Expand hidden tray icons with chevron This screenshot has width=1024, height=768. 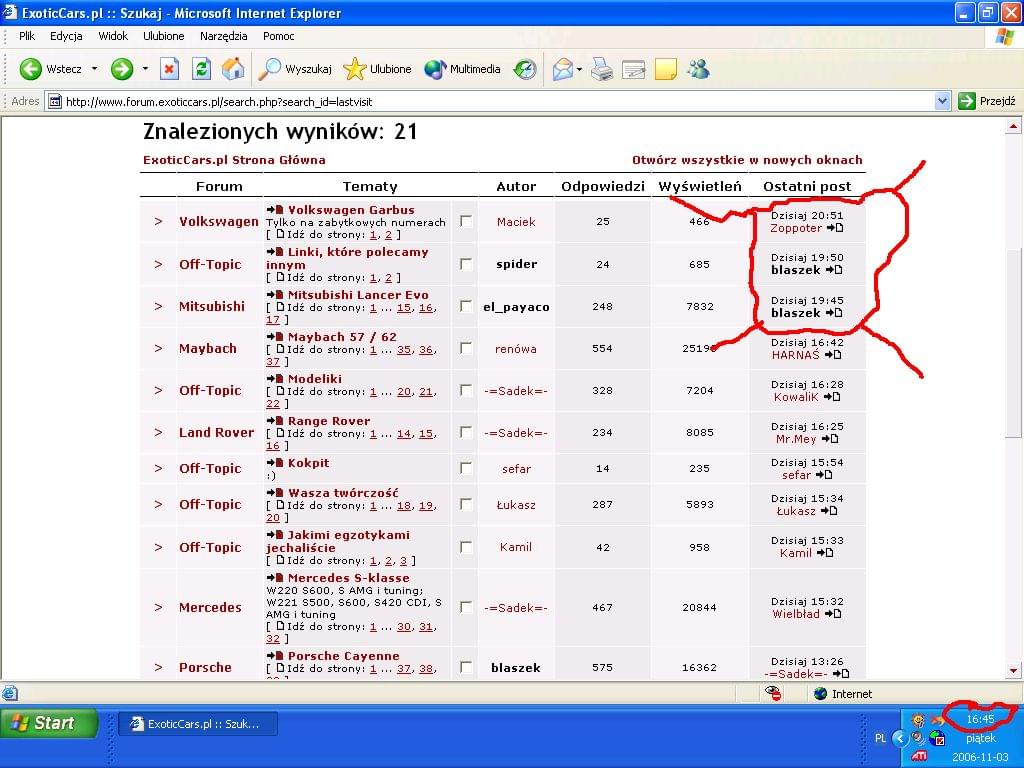point(900,739)
